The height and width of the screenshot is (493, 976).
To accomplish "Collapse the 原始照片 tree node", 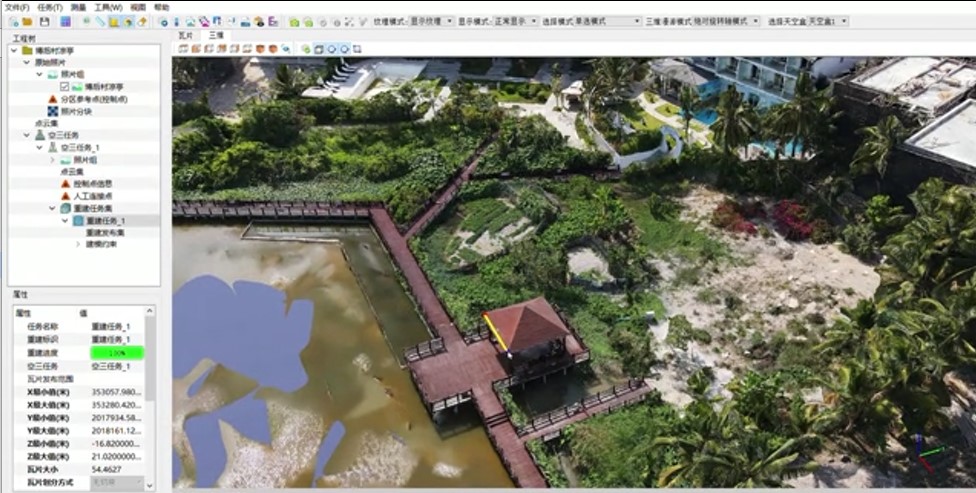I will coord(27,63).
